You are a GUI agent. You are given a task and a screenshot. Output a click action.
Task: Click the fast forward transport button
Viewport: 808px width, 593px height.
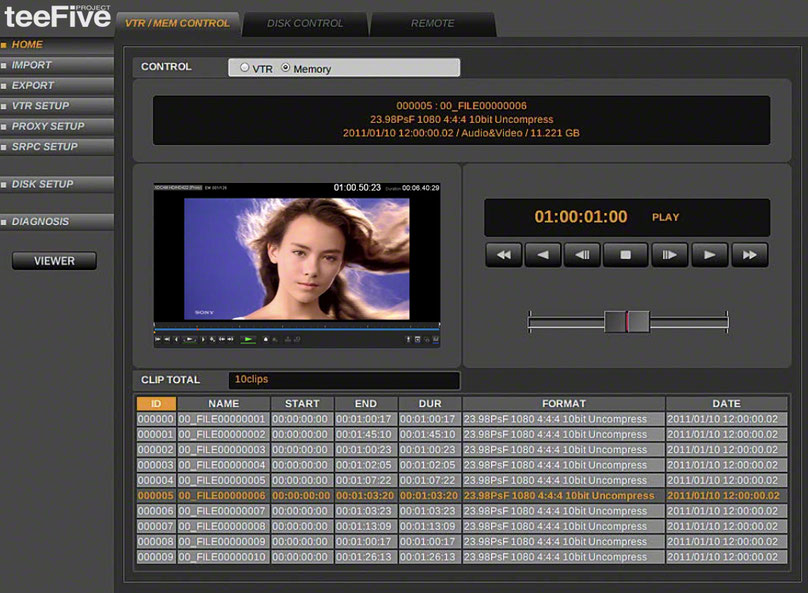749,255
